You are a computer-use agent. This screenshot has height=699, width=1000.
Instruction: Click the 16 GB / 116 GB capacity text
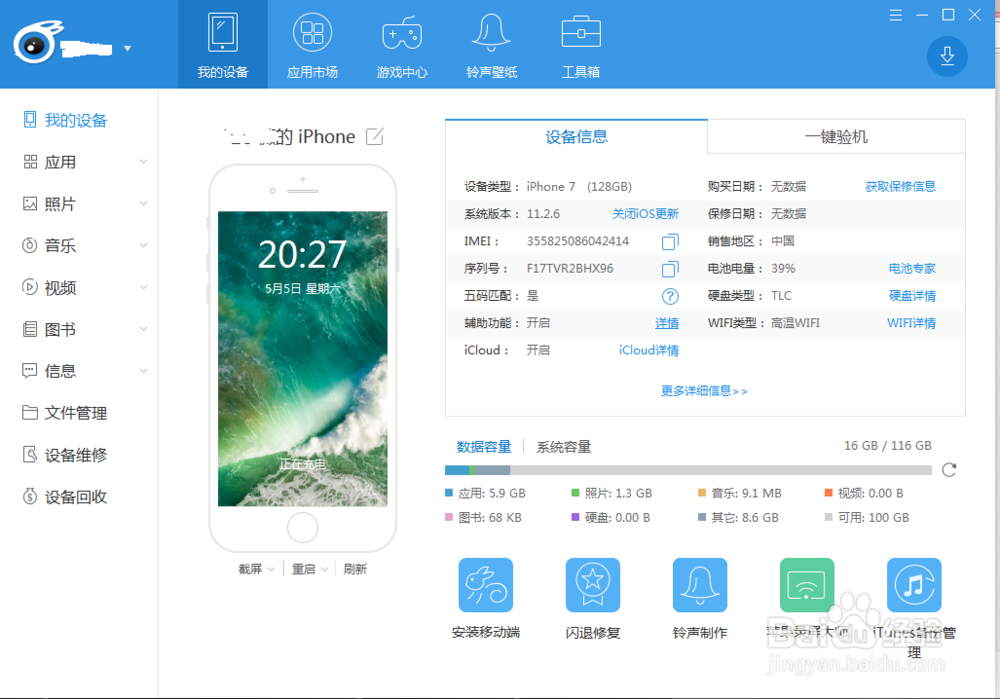pos(888,446)
